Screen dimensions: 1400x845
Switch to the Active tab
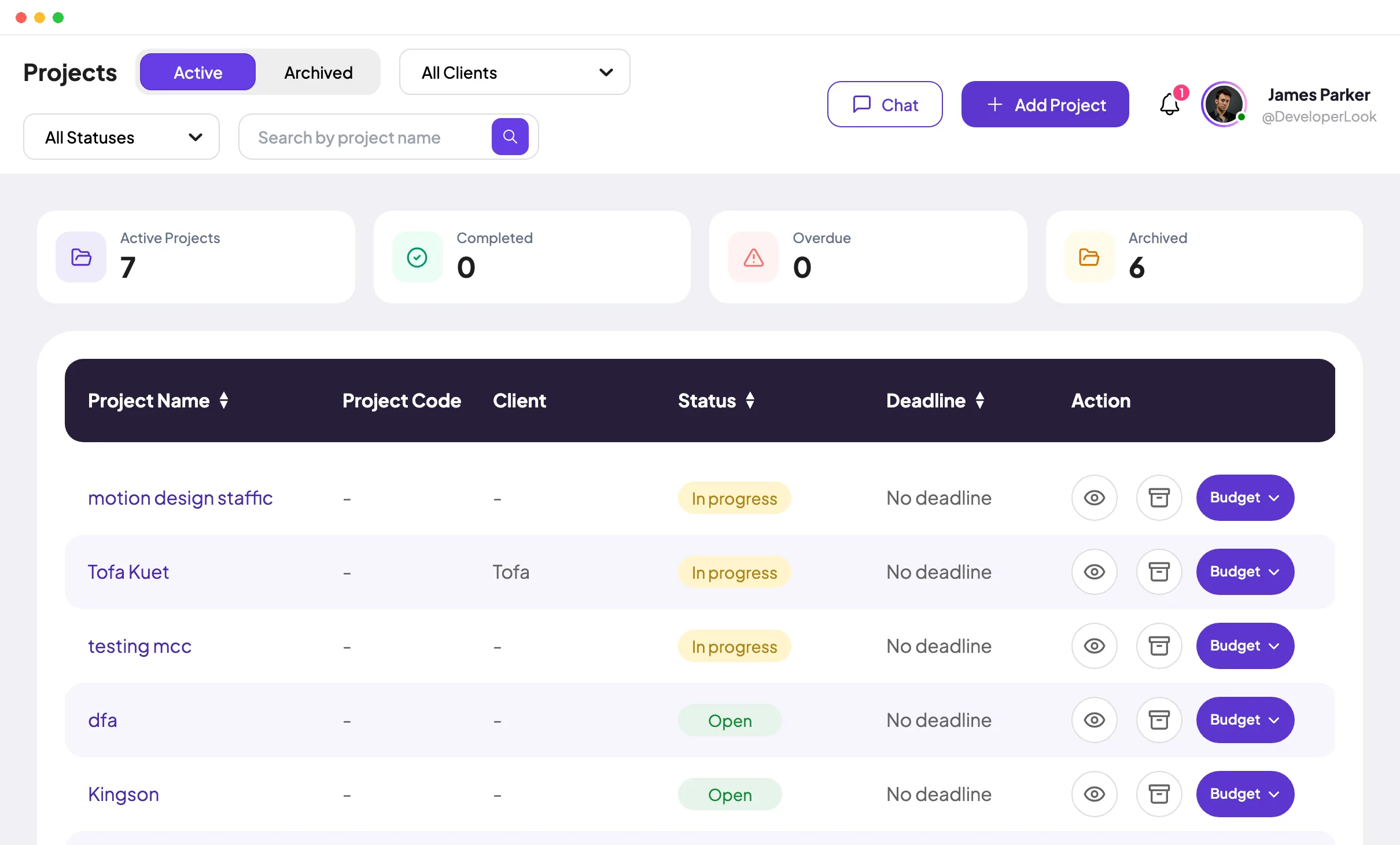coord(198,72)
